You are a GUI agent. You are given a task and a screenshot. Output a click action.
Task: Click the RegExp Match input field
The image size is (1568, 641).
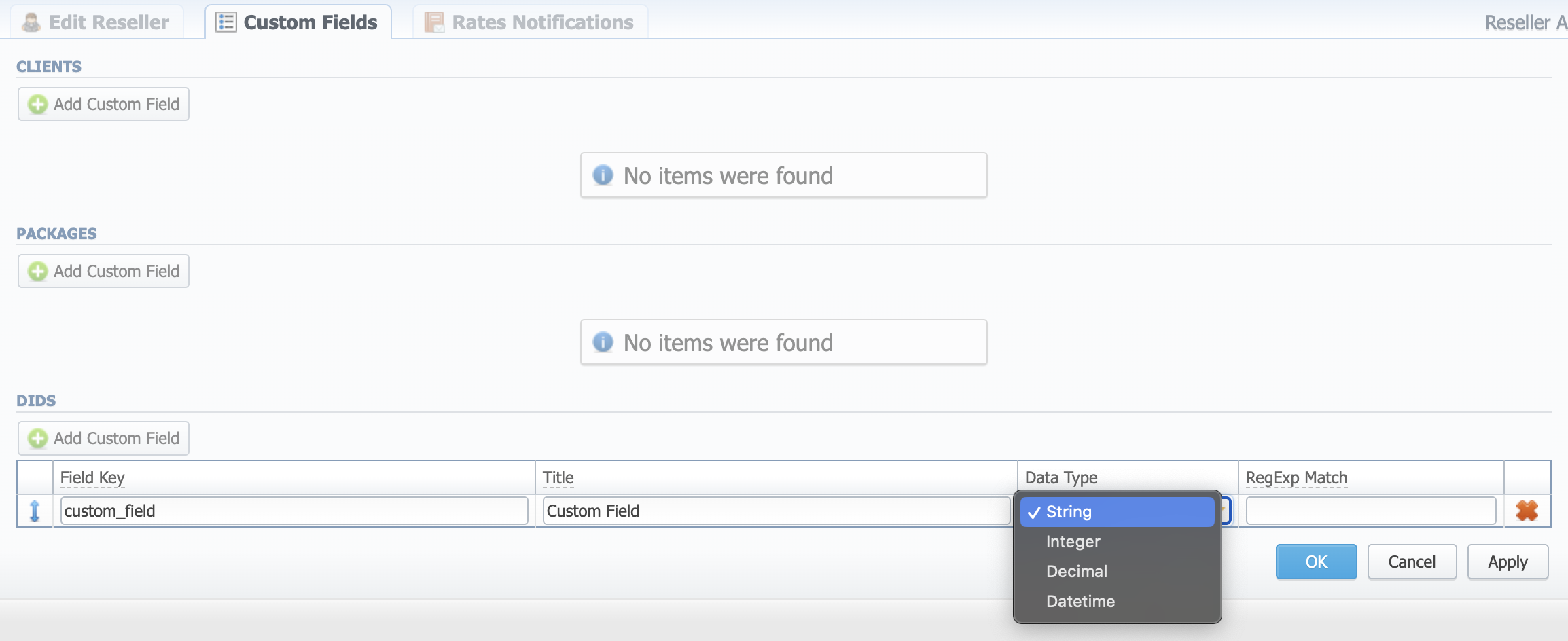pyautogui.click(x=1370, y=511)
